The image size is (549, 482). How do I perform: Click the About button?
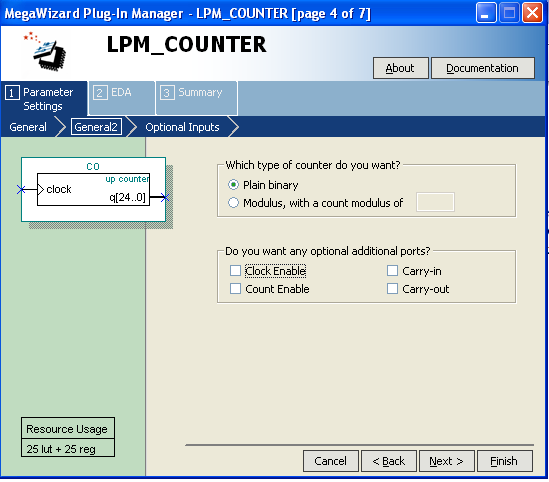(x=401, y=68)
